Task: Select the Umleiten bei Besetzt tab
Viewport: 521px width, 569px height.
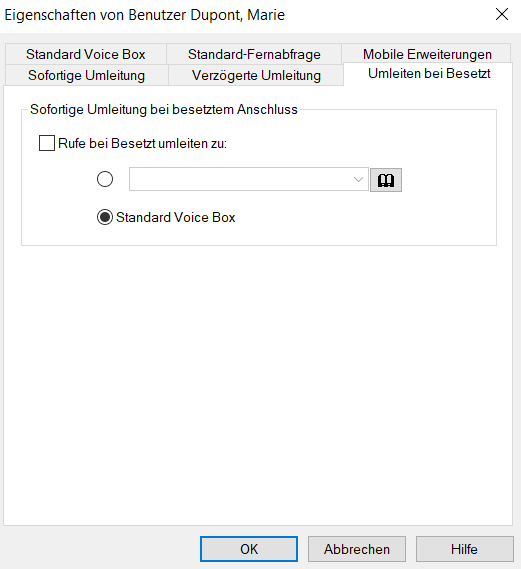Action: click(x=429, y=73)
